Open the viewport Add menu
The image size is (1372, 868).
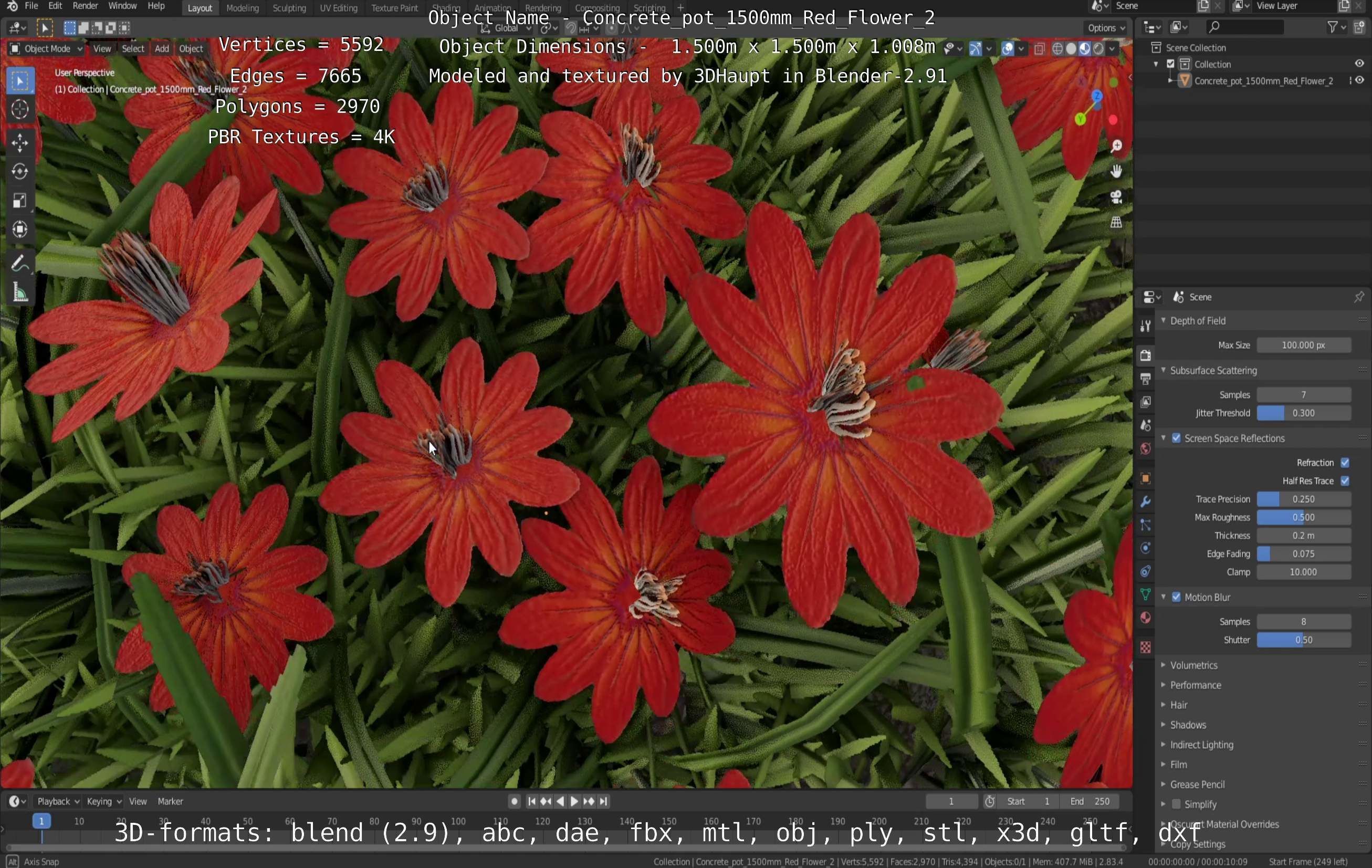(x=162, y=49)
